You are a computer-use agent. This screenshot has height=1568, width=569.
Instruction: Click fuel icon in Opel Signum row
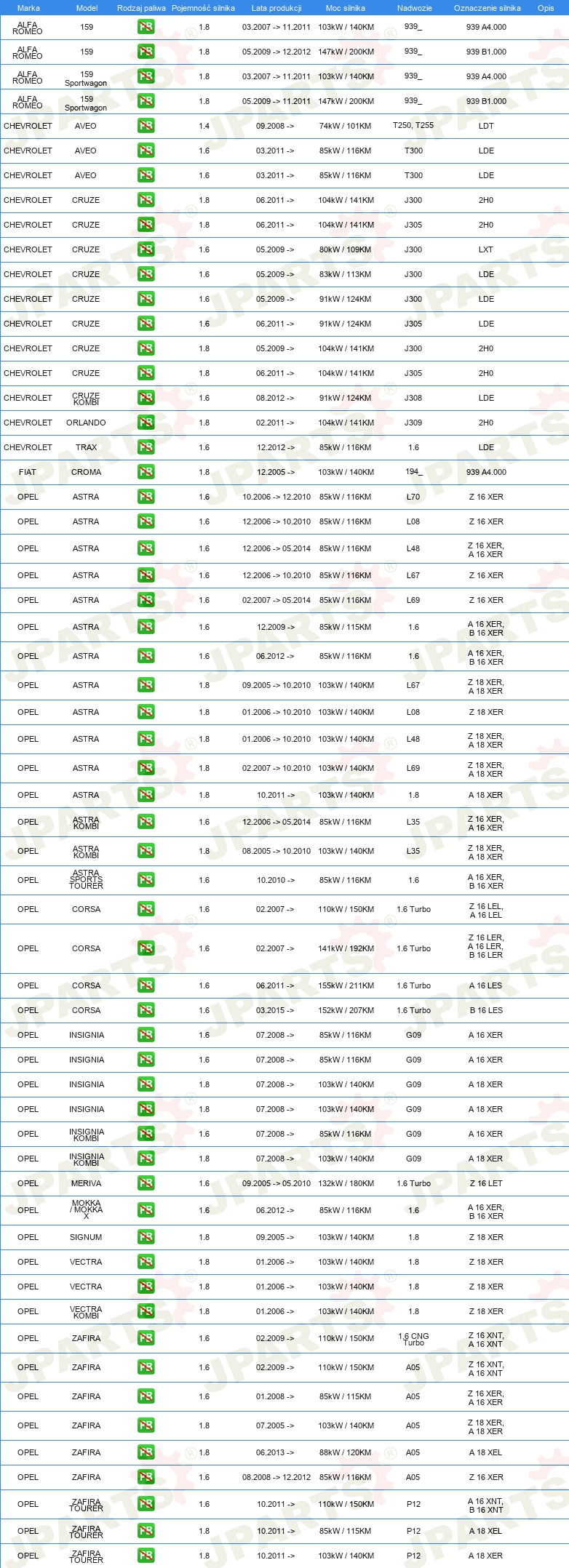[x=146, y=1237]
